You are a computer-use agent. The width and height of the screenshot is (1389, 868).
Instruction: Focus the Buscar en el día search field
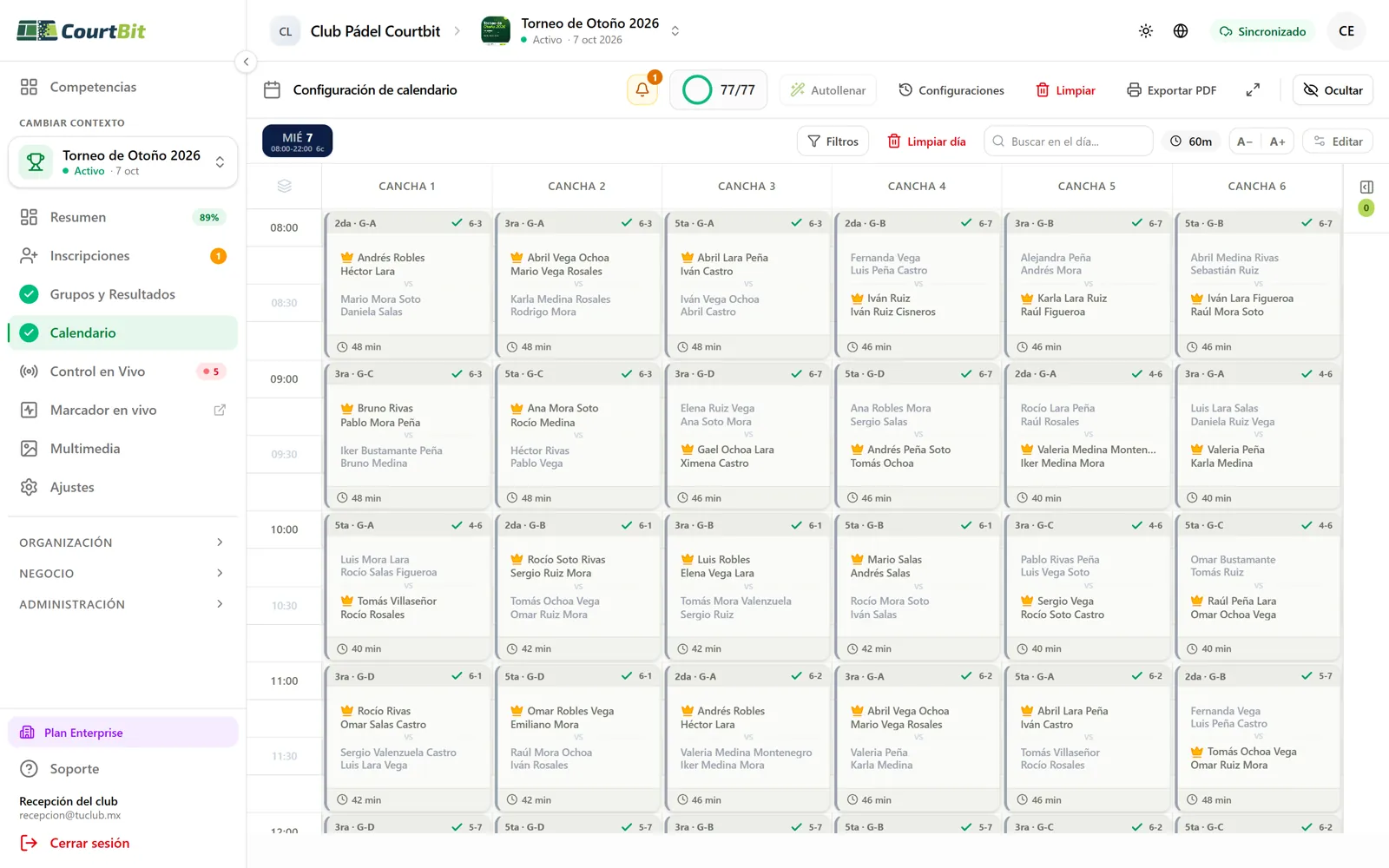(1069, 141)
